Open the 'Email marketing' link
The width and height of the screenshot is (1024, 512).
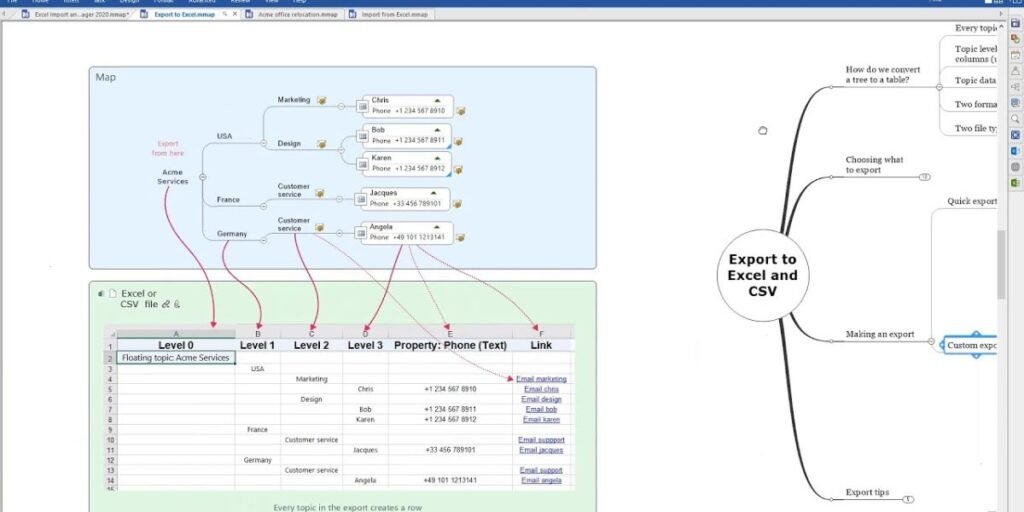coord(541,379)
